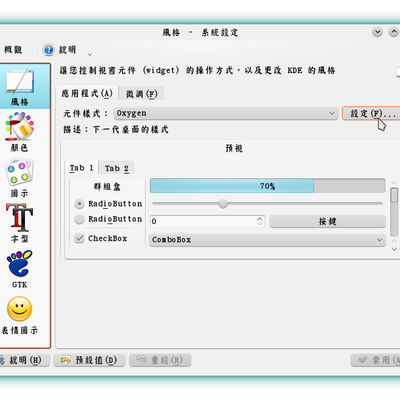Image resolution: width=400 pixels, height=400 pixels.
Task: Click the 說明(H) help button
Action: [x=24, y=360]
